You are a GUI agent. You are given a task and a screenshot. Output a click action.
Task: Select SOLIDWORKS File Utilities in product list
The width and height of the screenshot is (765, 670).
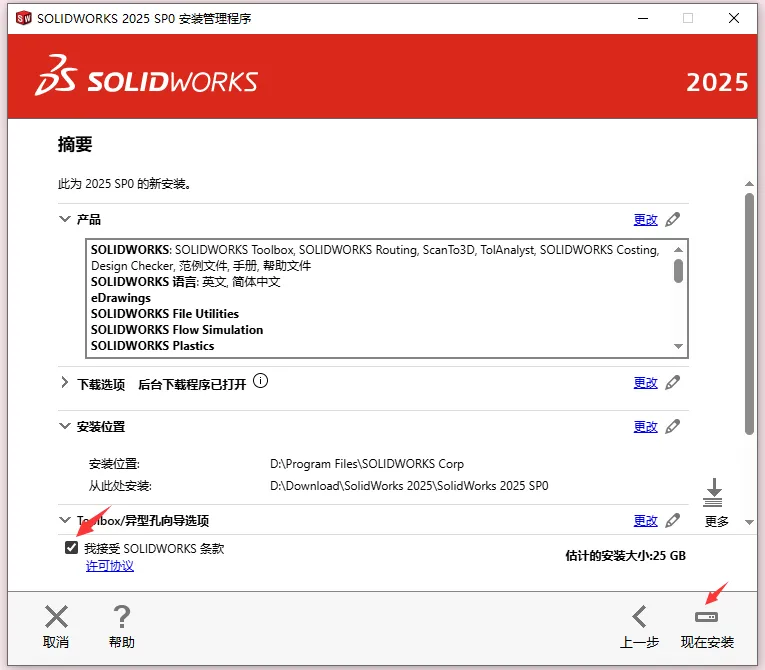165,314
